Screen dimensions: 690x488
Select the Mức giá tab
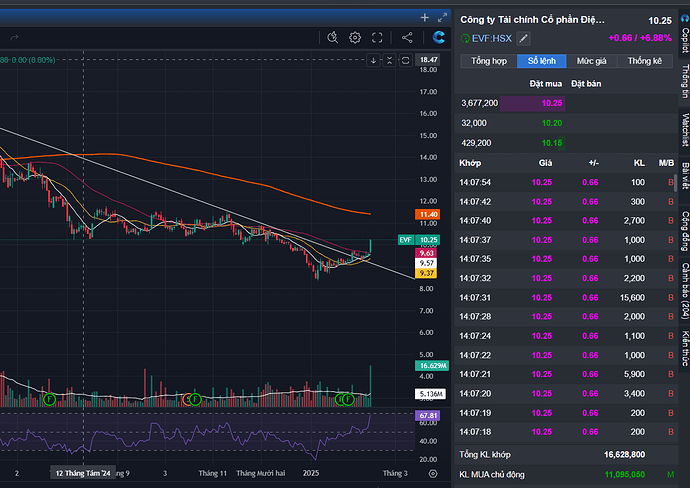(591, 61)
